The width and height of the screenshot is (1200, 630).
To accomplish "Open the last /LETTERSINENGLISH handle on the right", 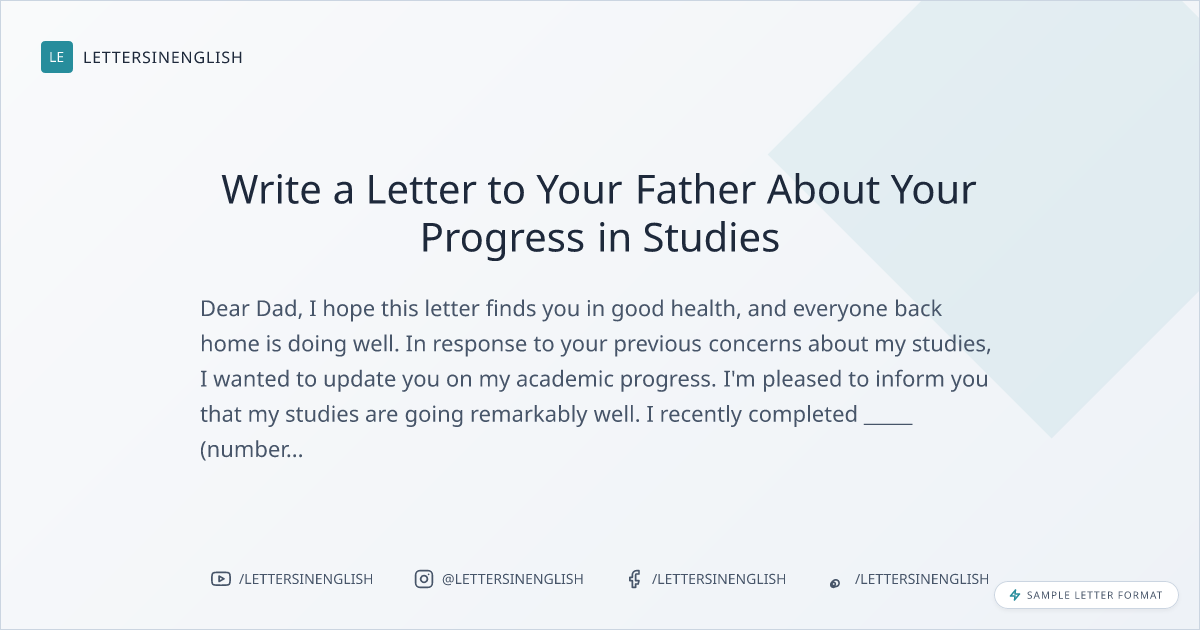I will click(x=922, y=579).
